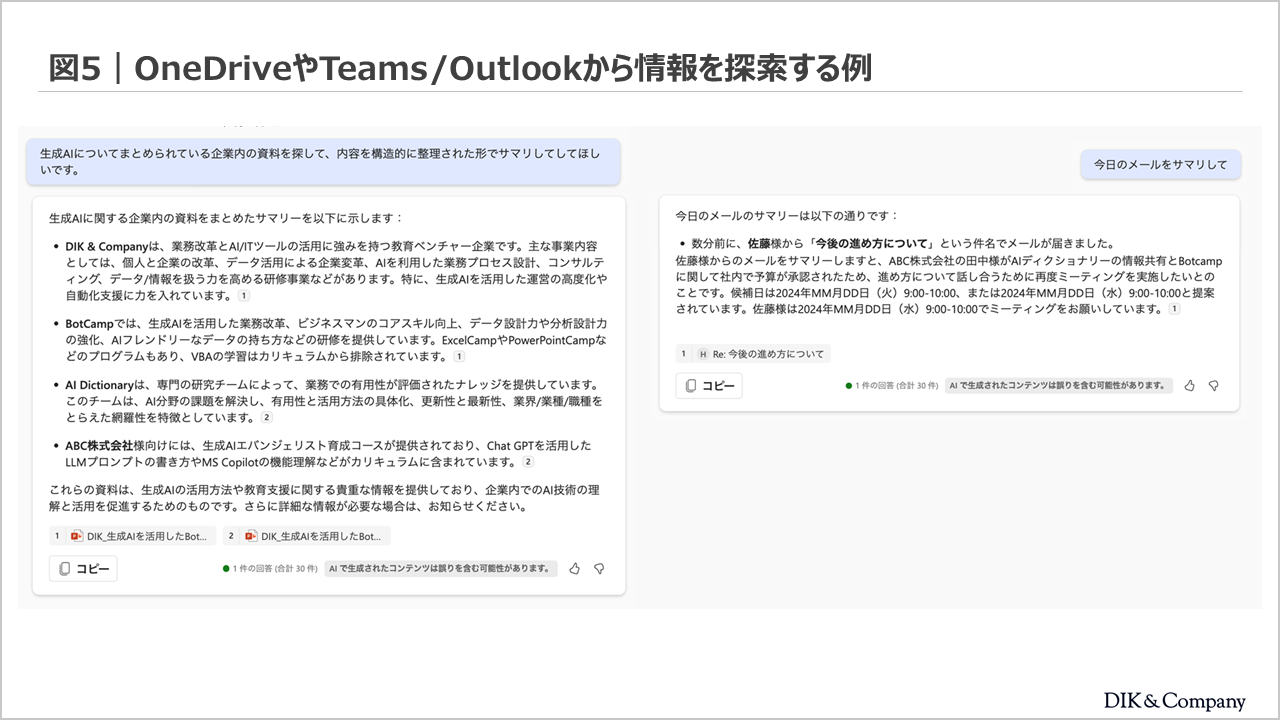Click PowerPoint file icon of second reference
Viewport: 1280px width, 720px height.
click(251, 536)
